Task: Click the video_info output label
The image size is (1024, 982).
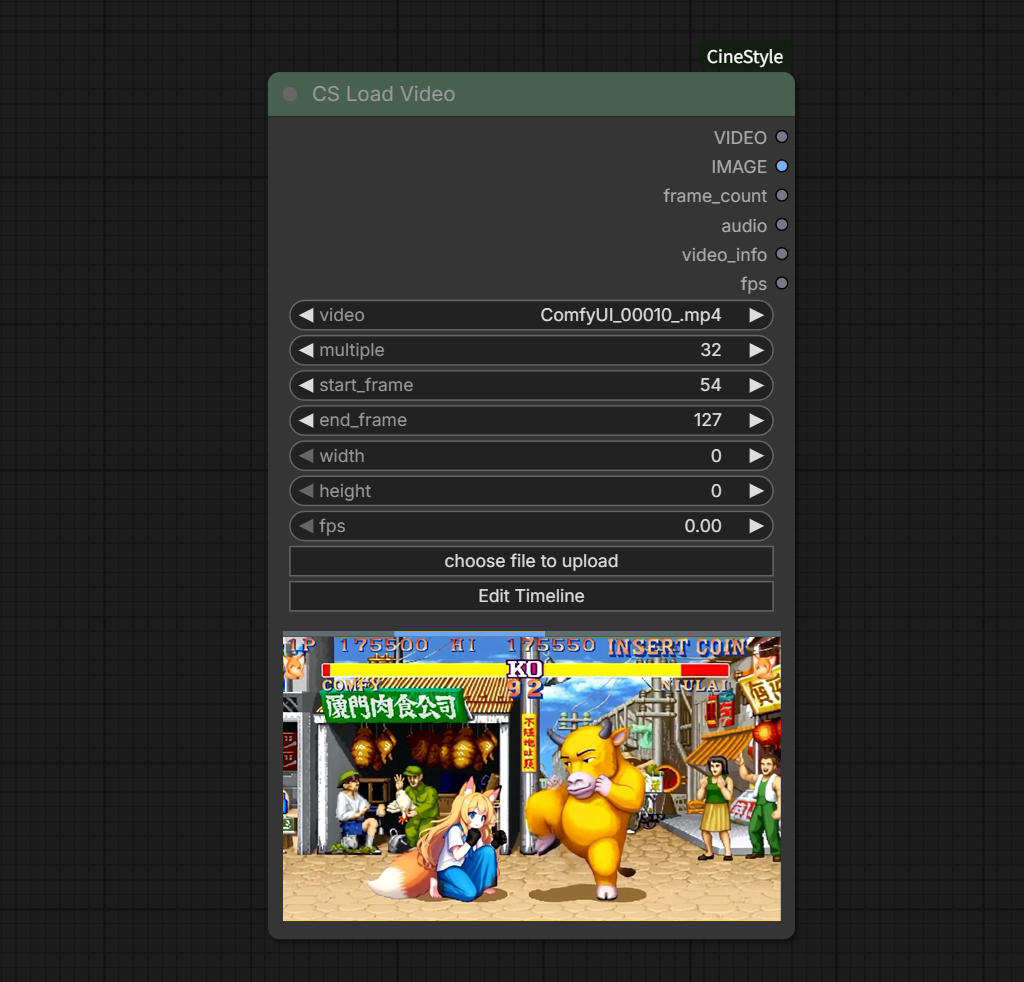Action: click(x=724, y=255)
